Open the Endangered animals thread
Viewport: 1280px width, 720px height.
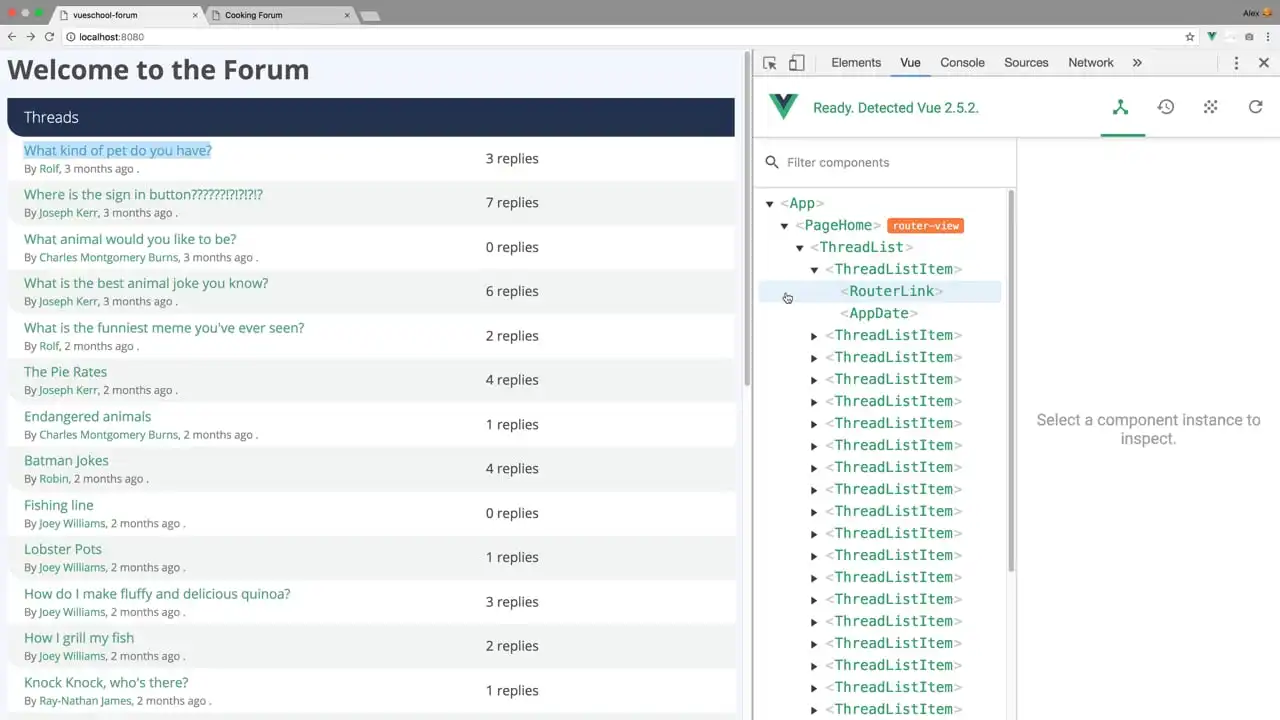tap(87, 416)
